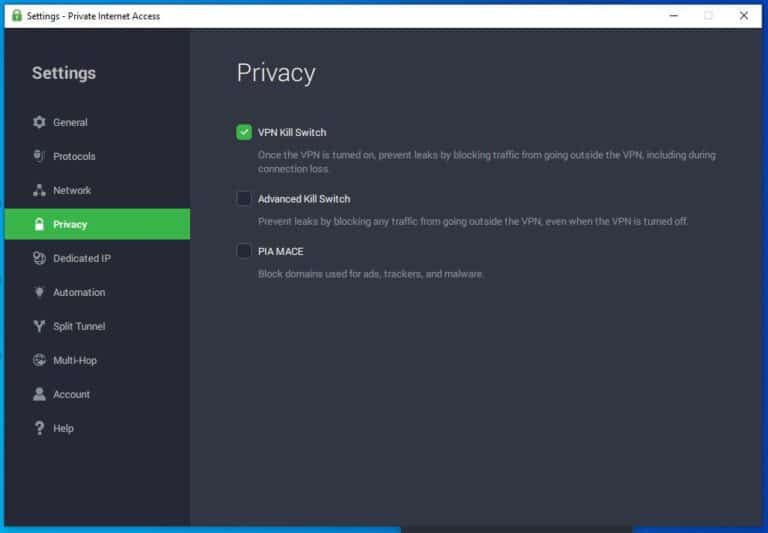The image size is (768, 533).
Task: Click the VPN Kill Switch label
Action: click(292, 132)
